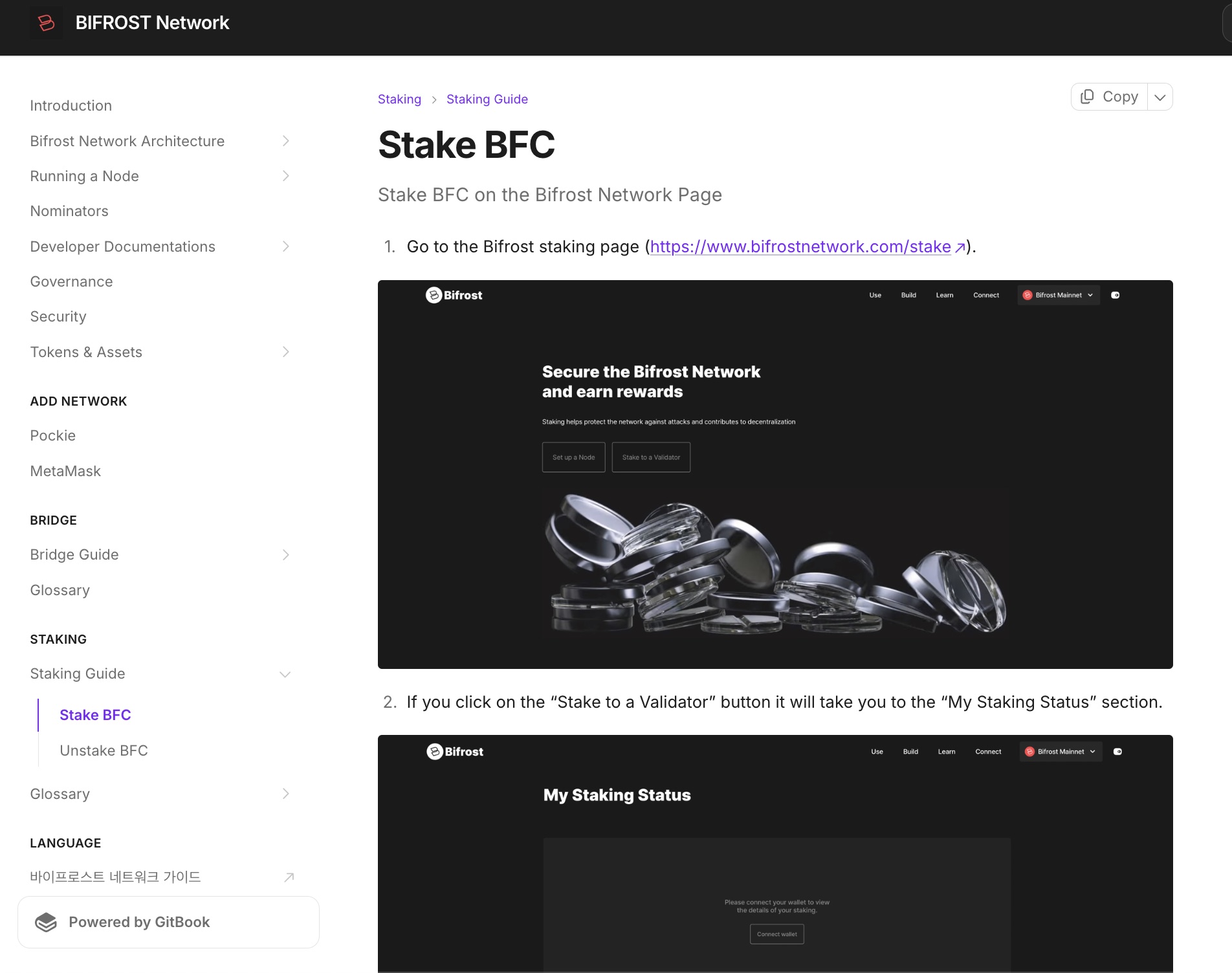Open the Bridge Guide page
Image resolution: width=1232 pixels, height=973 pixels.
pos(74,554)
